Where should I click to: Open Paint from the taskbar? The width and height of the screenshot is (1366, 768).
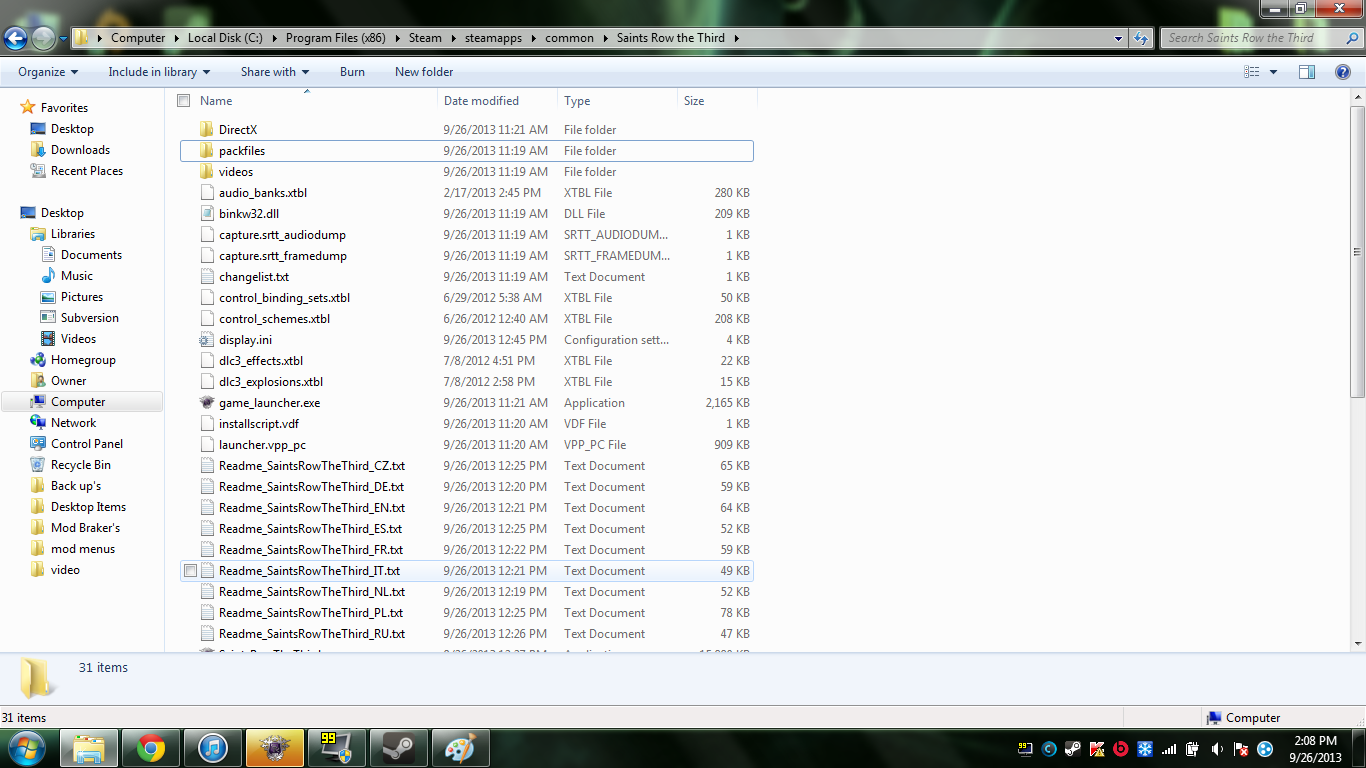[461, 748]
